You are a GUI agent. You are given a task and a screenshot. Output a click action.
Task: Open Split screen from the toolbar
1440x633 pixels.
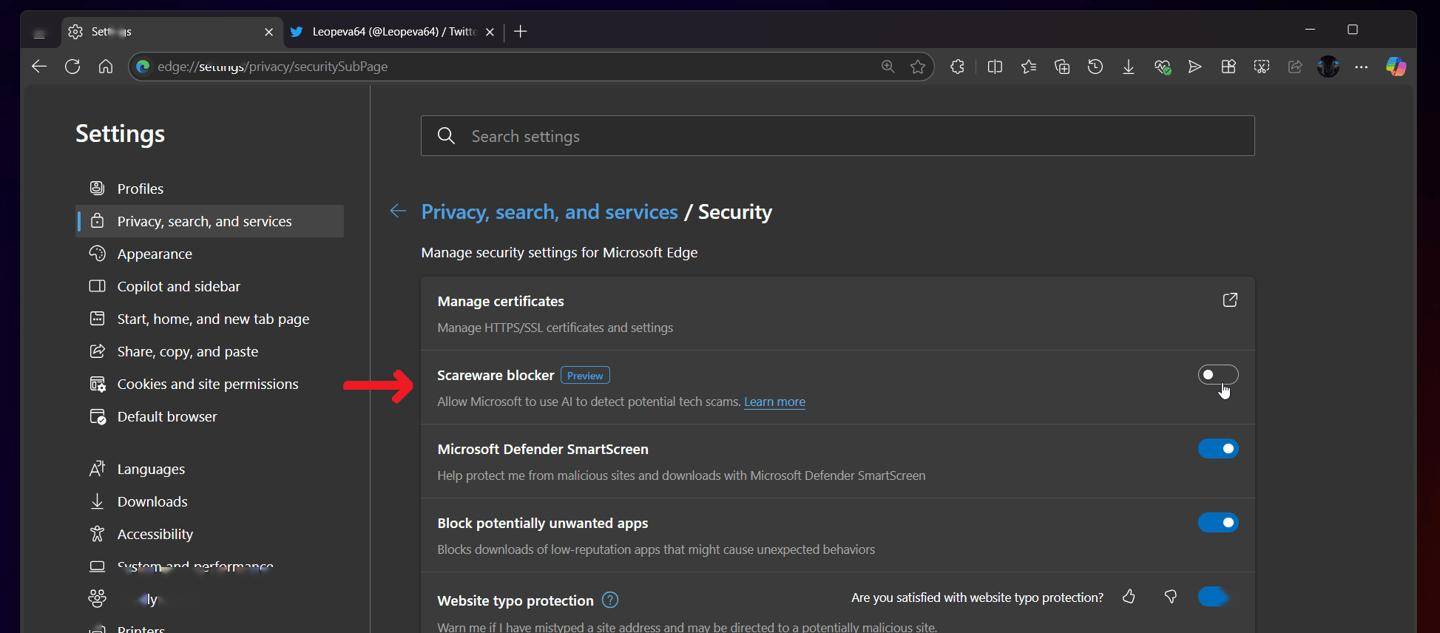(x=995, y=67)
